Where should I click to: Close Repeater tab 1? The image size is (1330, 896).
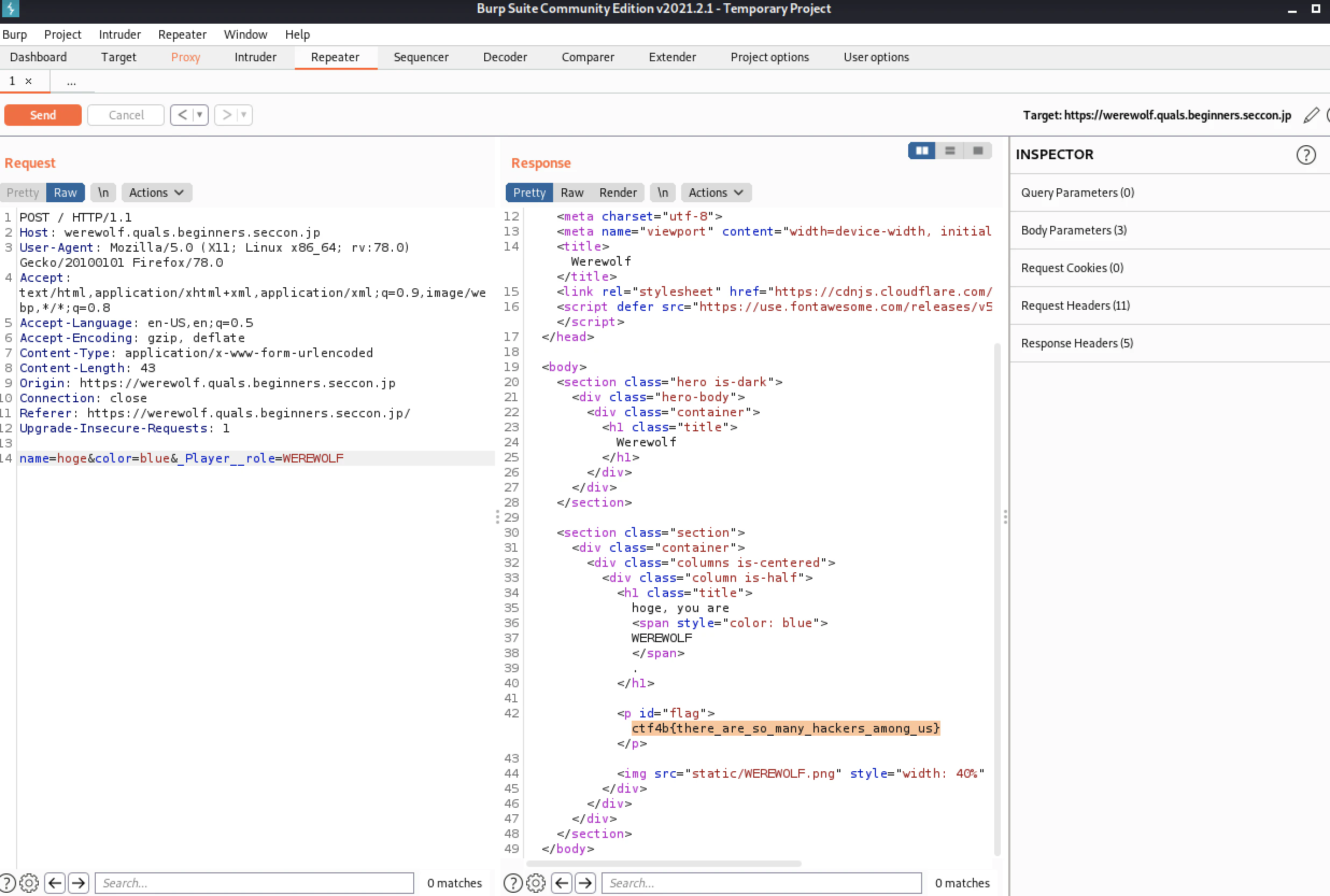29,81
